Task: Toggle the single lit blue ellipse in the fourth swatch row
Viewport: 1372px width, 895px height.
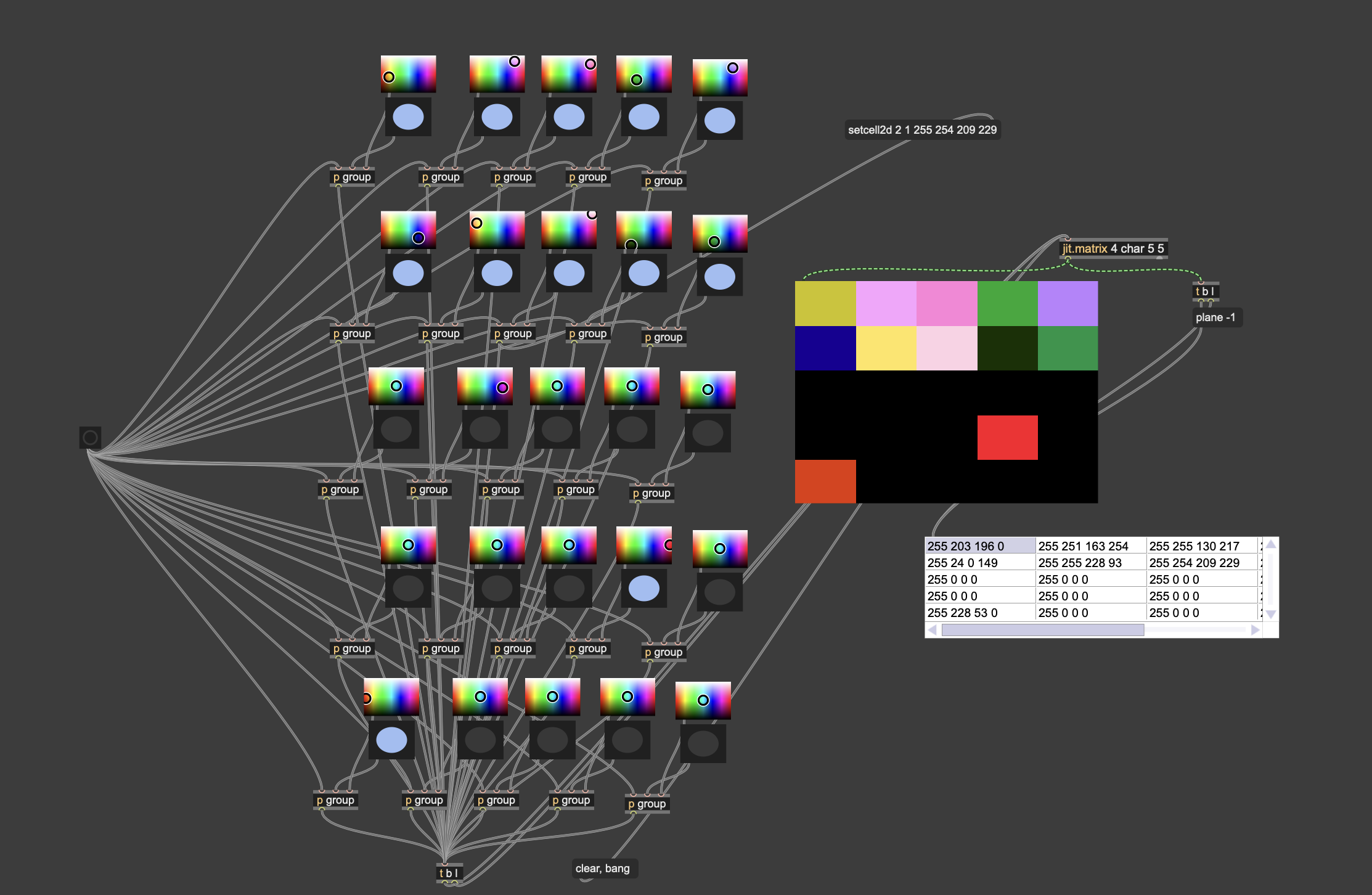Action: (645, 588)
